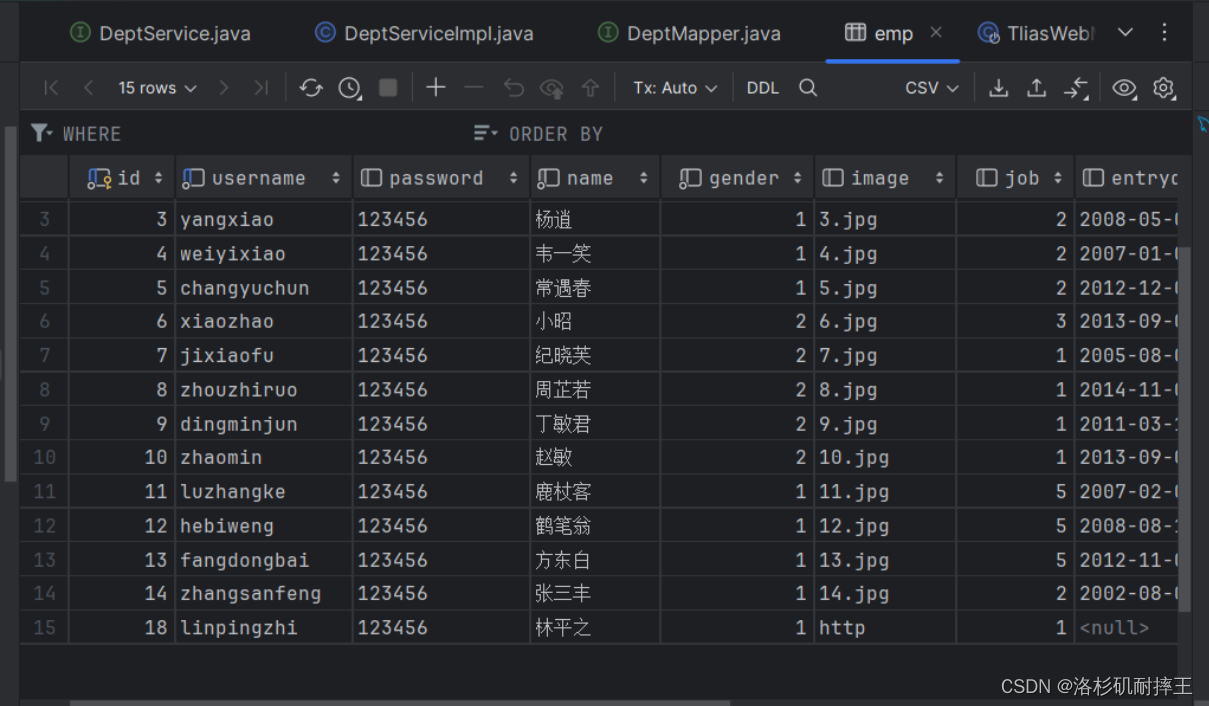
Task: Select image cell http
Action: point(885,627)
